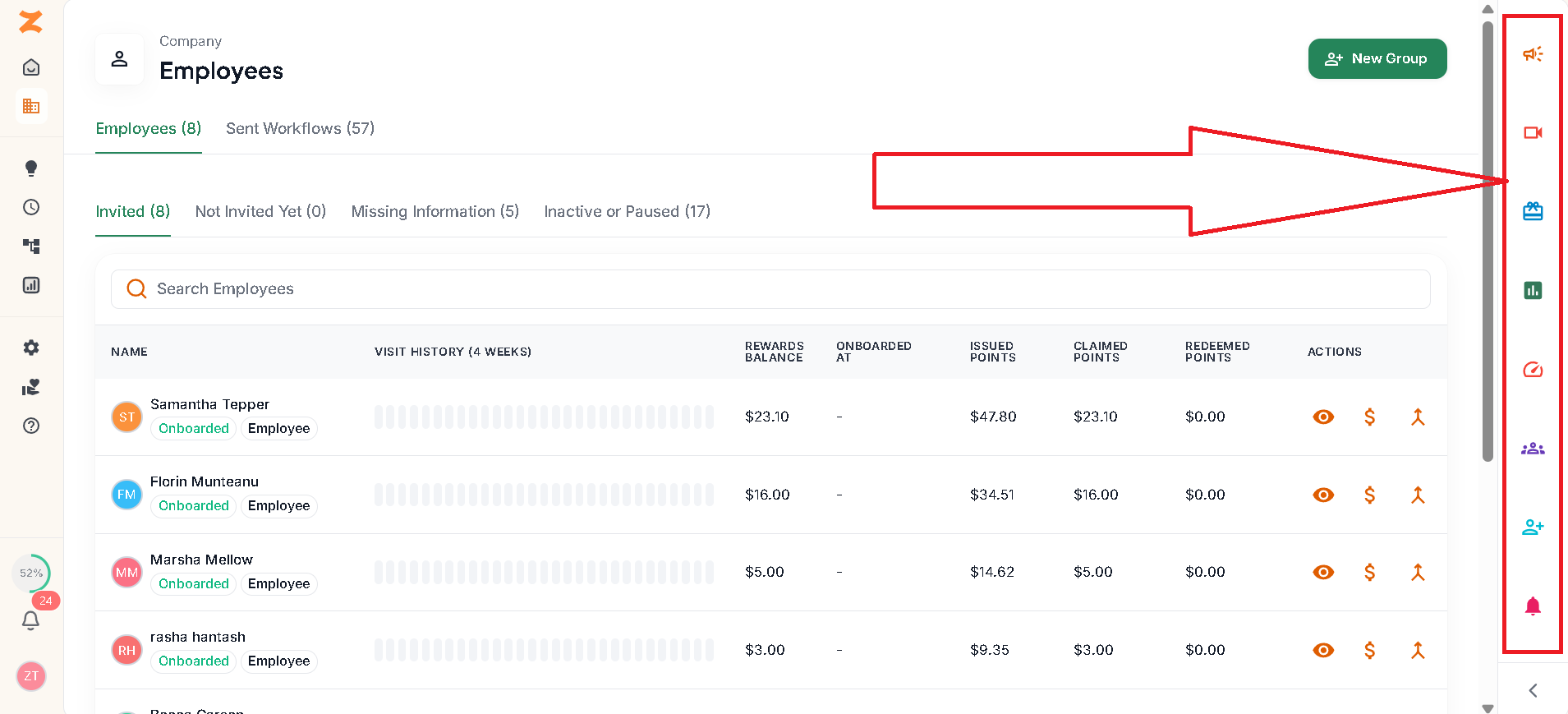Screen dimensions: 1568x714
Task: Click the Search Employees input field
Action: [x=770, y=289]
